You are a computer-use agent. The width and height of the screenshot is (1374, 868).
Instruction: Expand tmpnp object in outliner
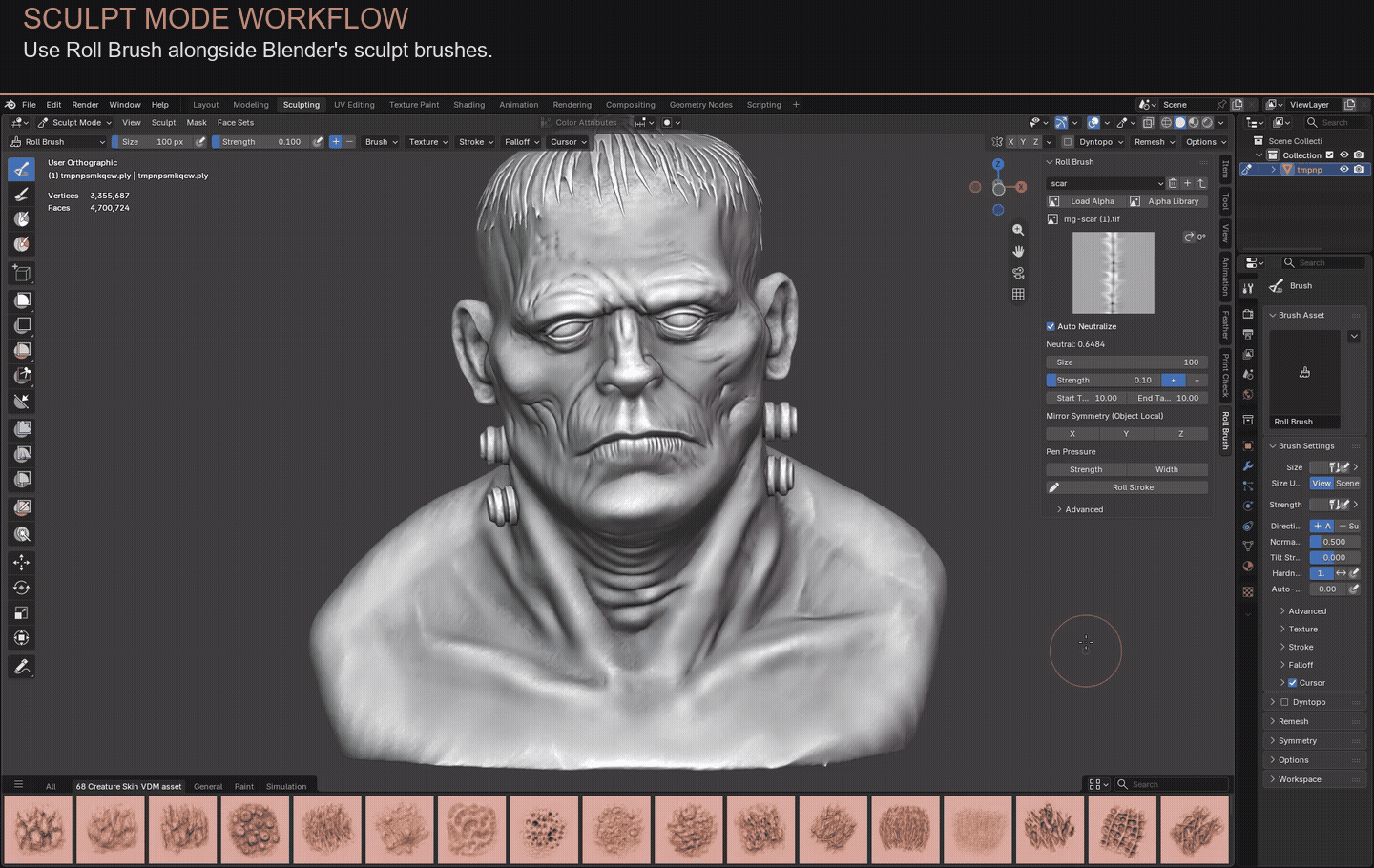[x=1273, y=170]
